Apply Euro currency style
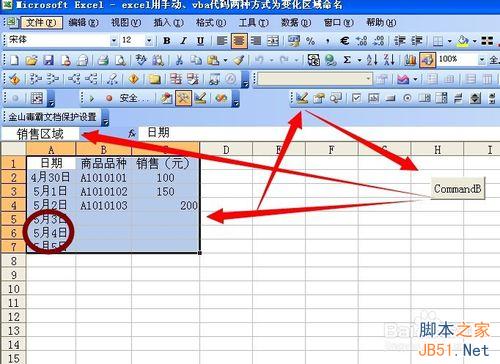This screenshot has width=500, height=364. (345, 41)
